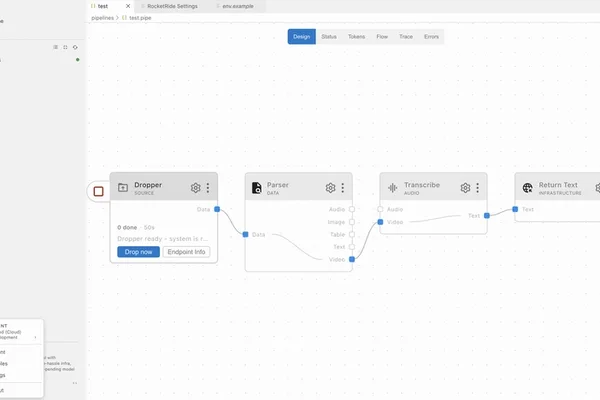
Task: Close the test tab
Action: coord(128,6)
